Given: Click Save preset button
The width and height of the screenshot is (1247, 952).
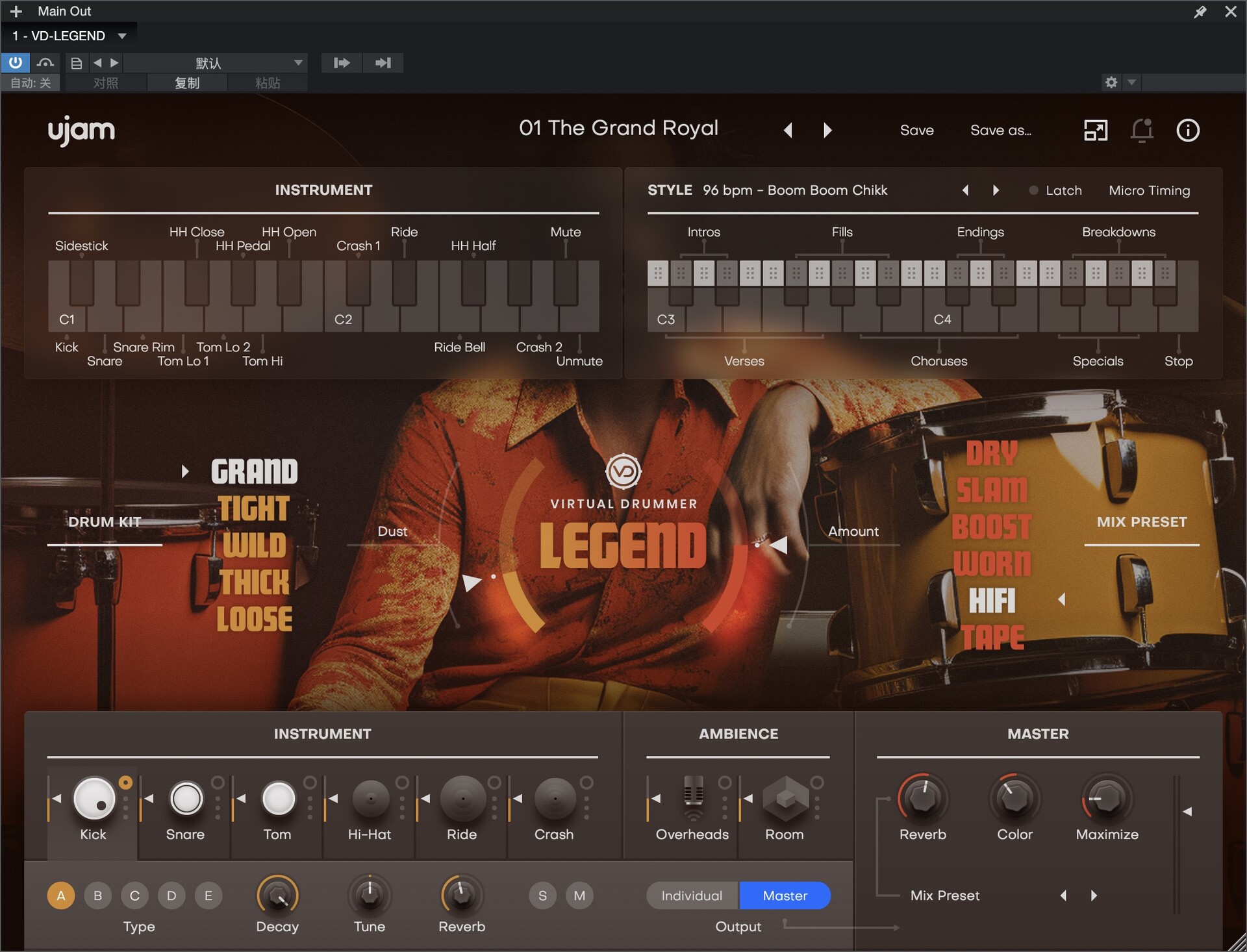Looking at the screenshot, I should coord(916,130).
